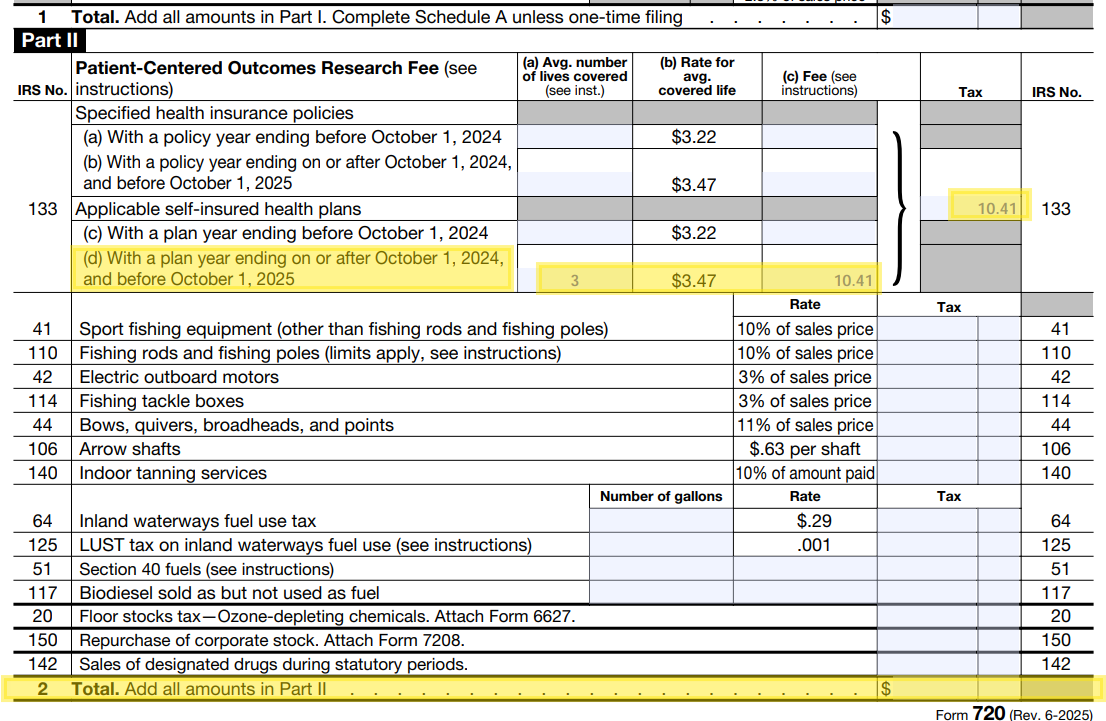Click tax dollars field for Indoor tanning services

coord(928,473)
